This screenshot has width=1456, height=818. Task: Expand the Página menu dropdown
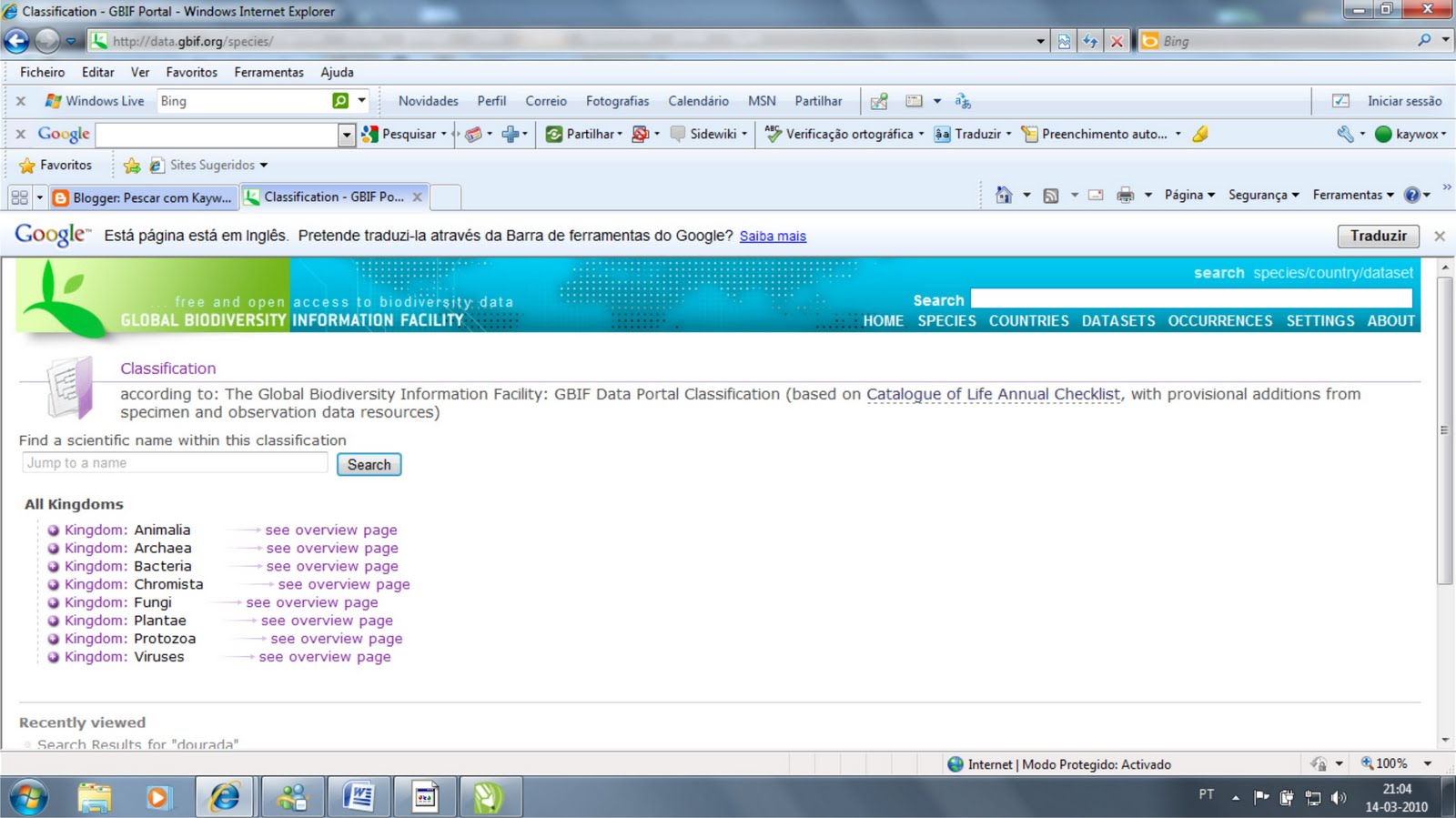(x=1190, y=195)
